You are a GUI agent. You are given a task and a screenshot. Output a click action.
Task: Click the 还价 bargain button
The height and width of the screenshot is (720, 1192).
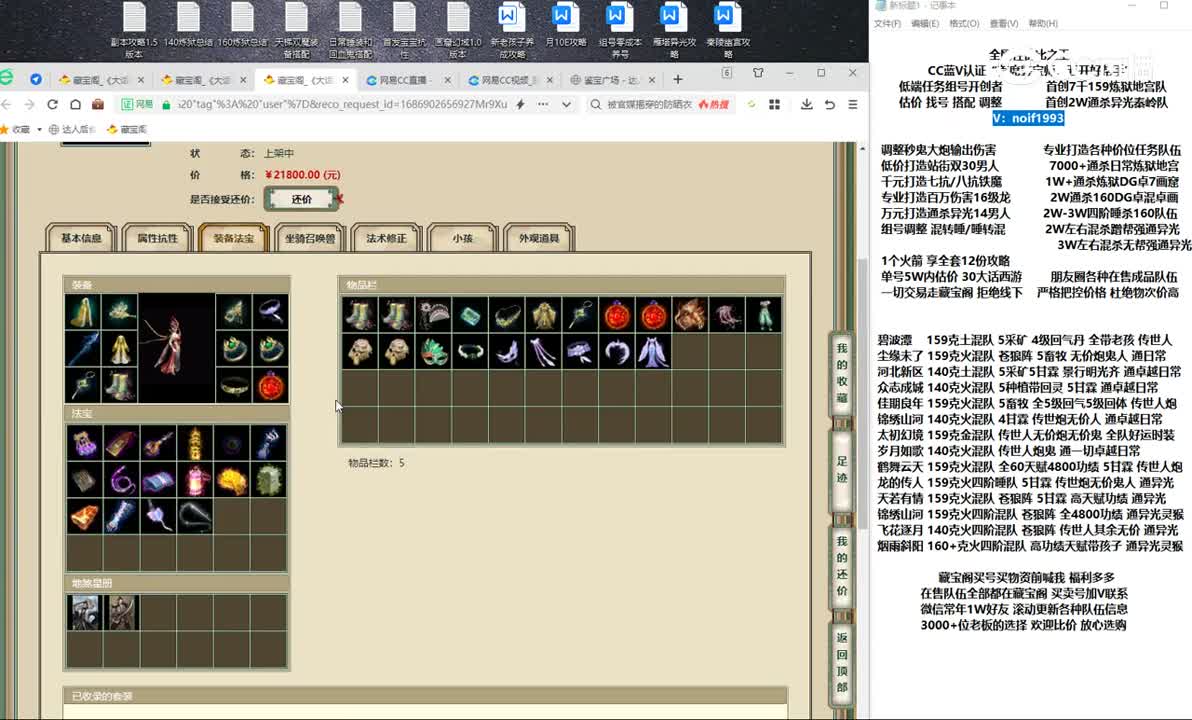click(301, 199)
